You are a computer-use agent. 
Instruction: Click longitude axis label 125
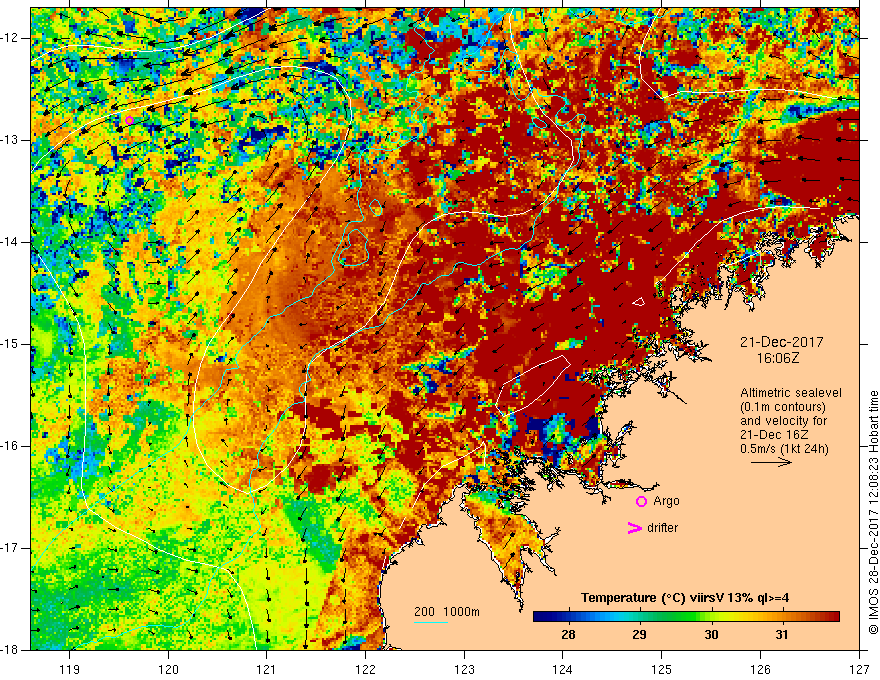click(662, 669)
